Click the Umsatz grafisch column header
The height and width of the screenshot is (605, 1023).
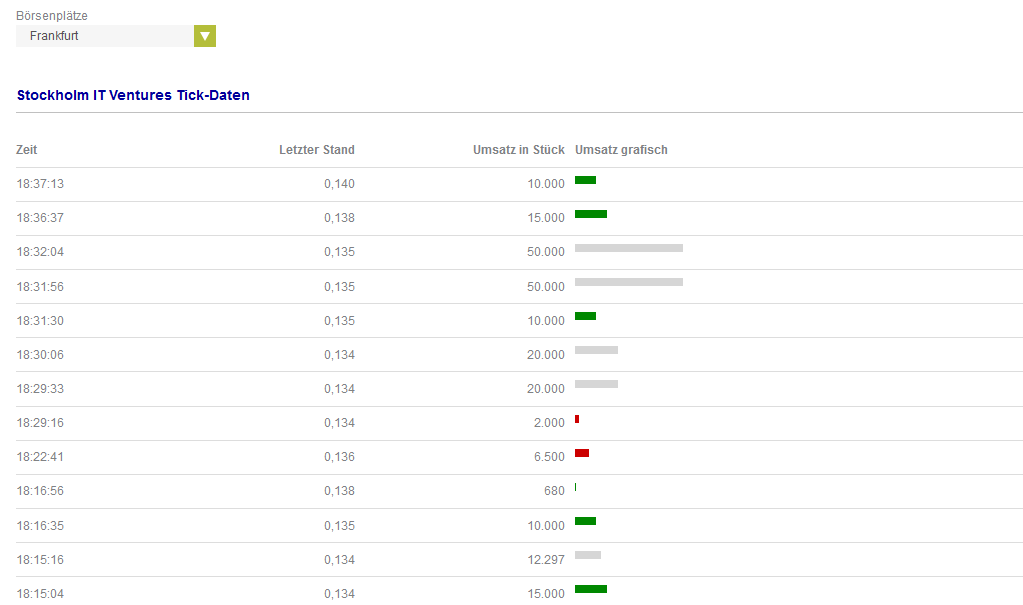point(621,149)
